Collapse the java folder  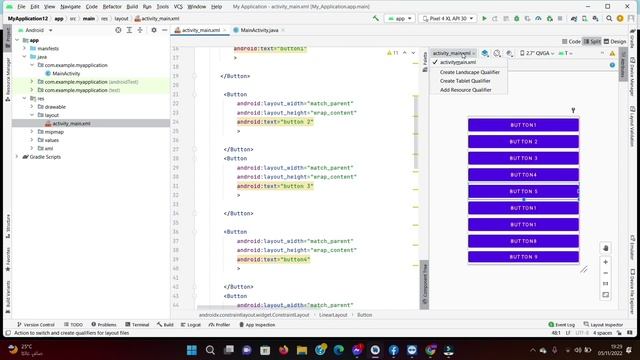(x=24, y=57)
